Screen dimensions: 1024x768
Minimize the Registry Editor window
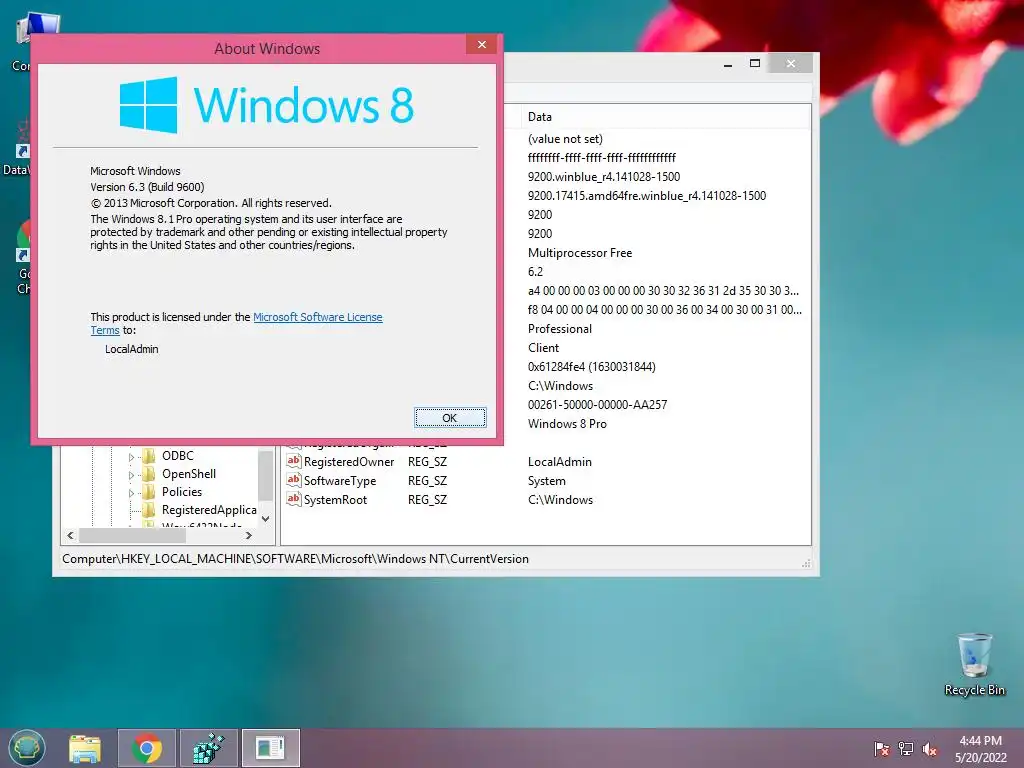click(x=728, y=64)
